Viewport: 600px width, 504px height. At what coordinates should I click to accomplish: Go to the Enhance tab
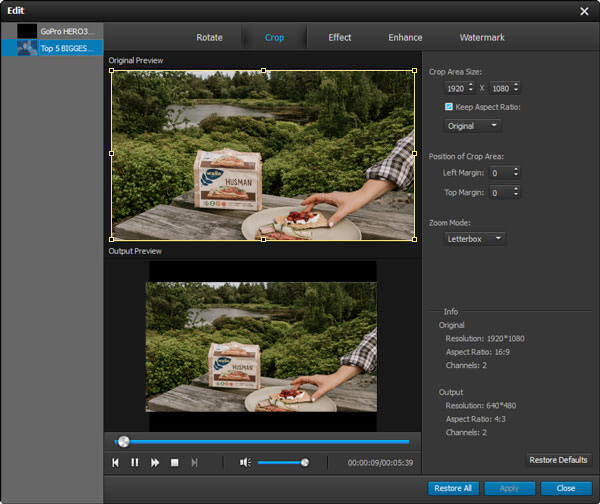[405, 38]
